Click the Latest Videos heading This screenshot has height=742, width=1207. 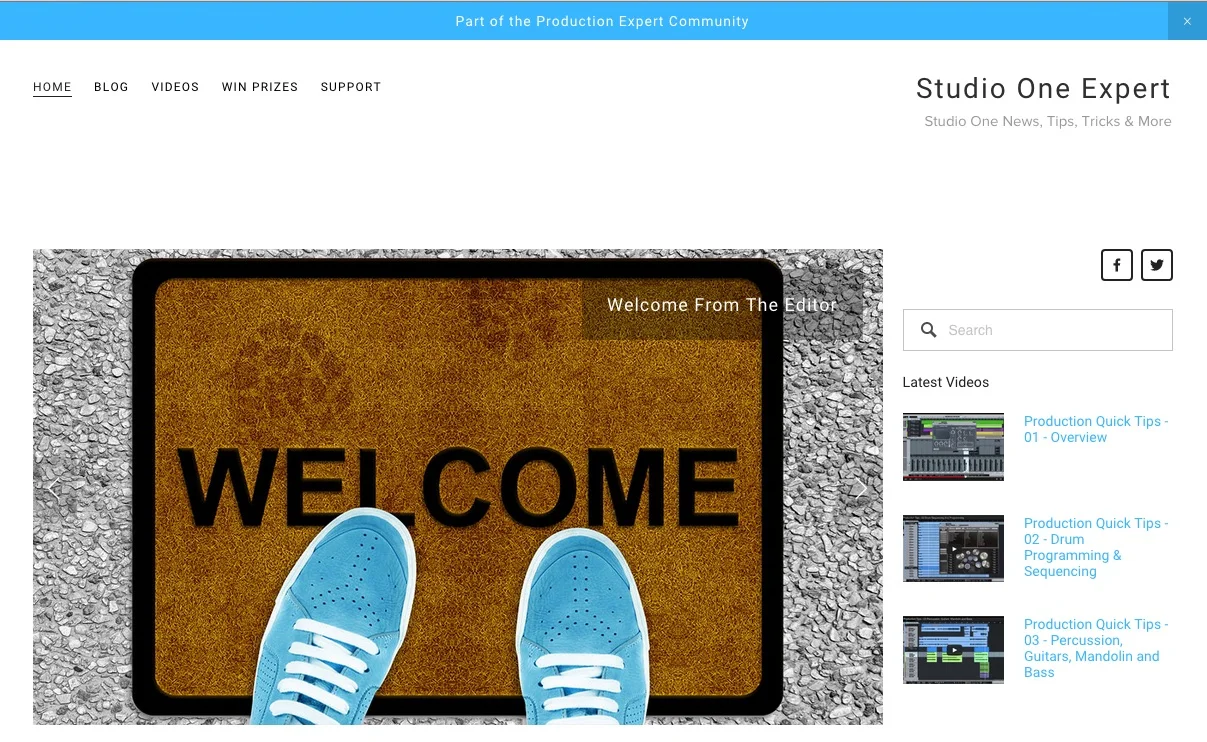(946, 382)
